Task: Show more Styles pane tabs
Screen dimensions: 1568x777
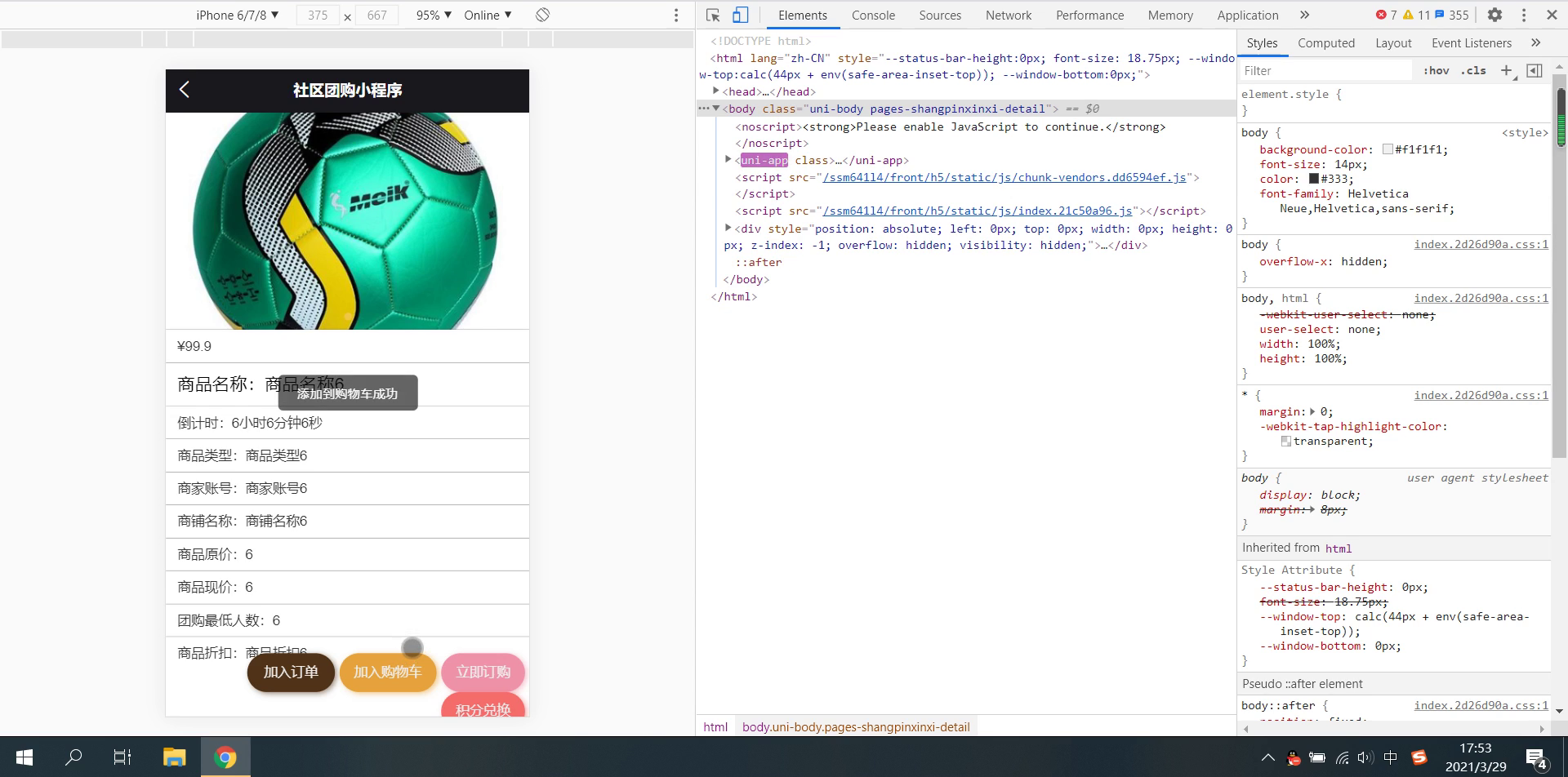Action: tap(1535, 42)
